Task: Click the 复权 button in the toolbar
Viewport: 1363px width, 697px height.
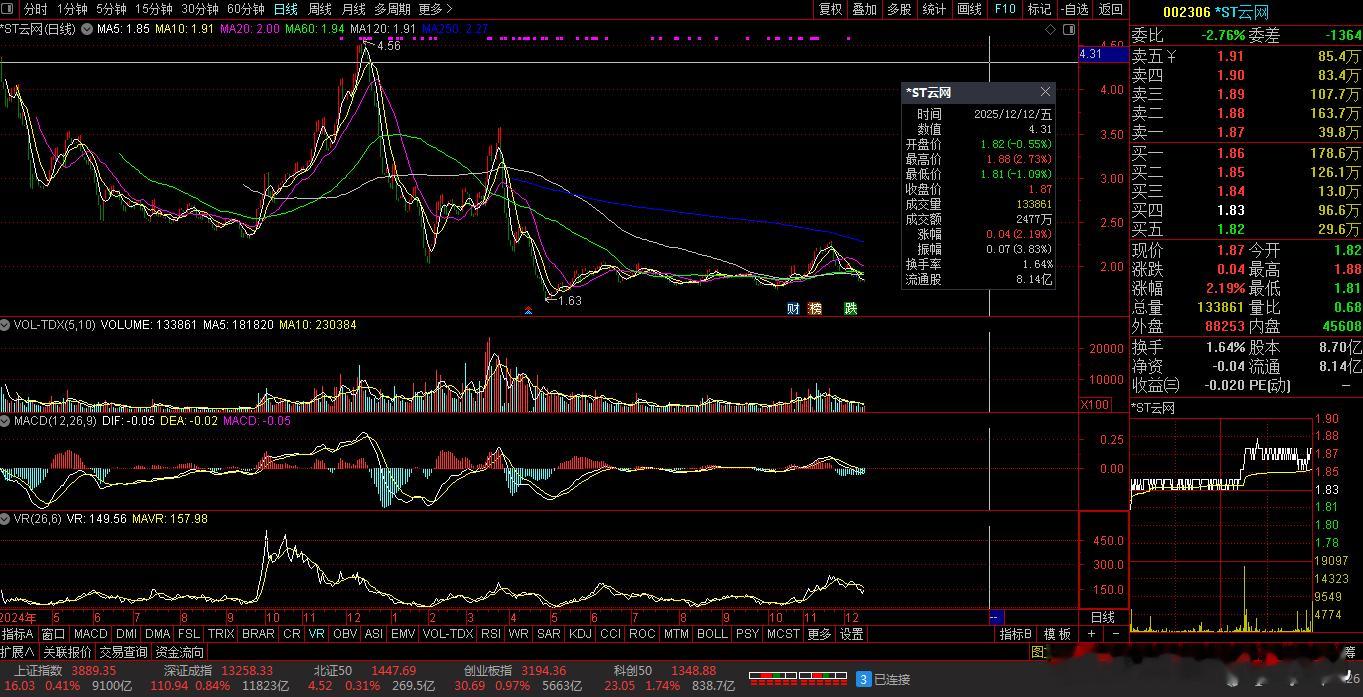Action: [x=830, y=9]
